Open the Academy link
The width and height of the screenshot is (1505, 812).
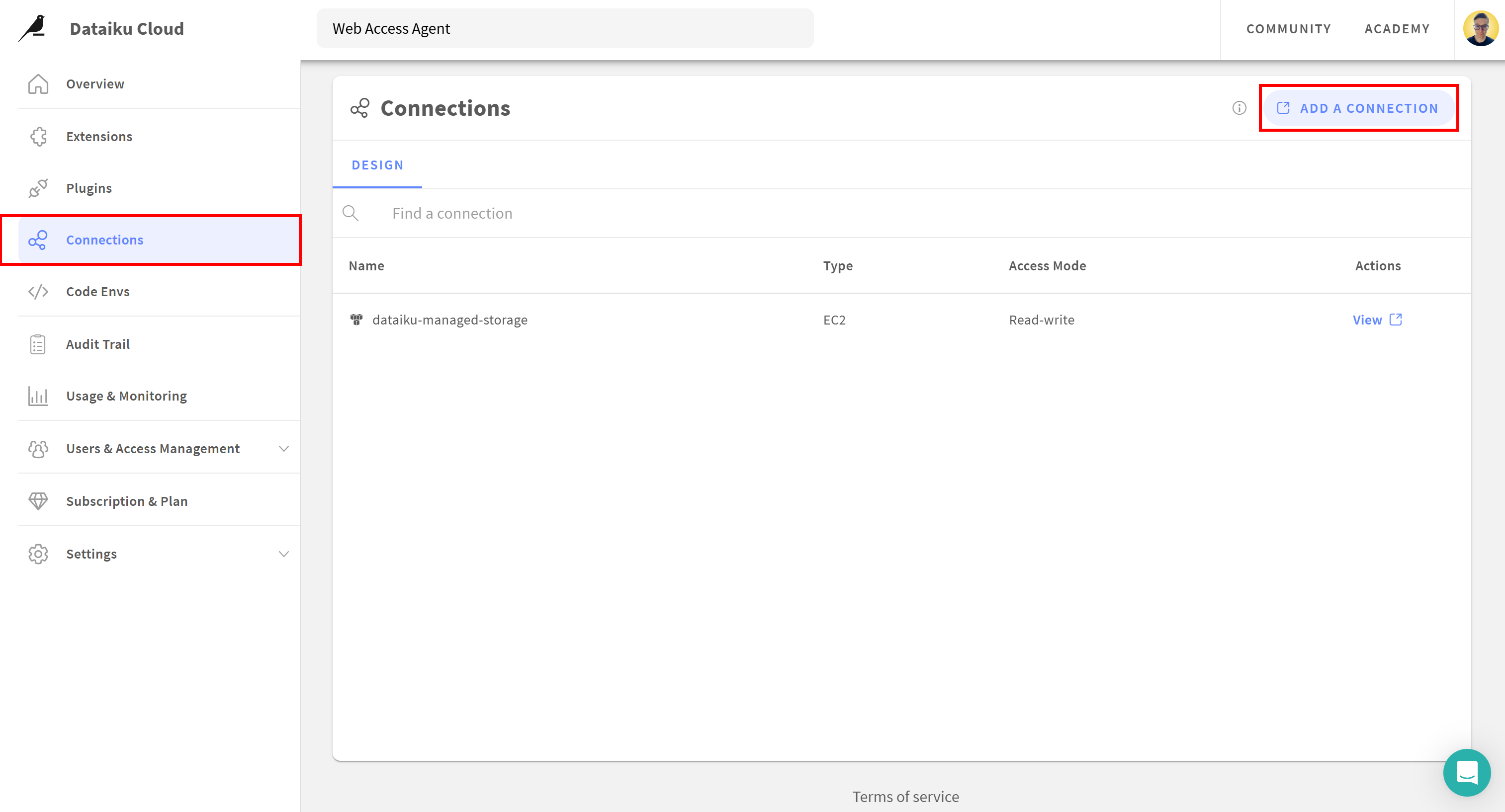[x=1397, y=29]
